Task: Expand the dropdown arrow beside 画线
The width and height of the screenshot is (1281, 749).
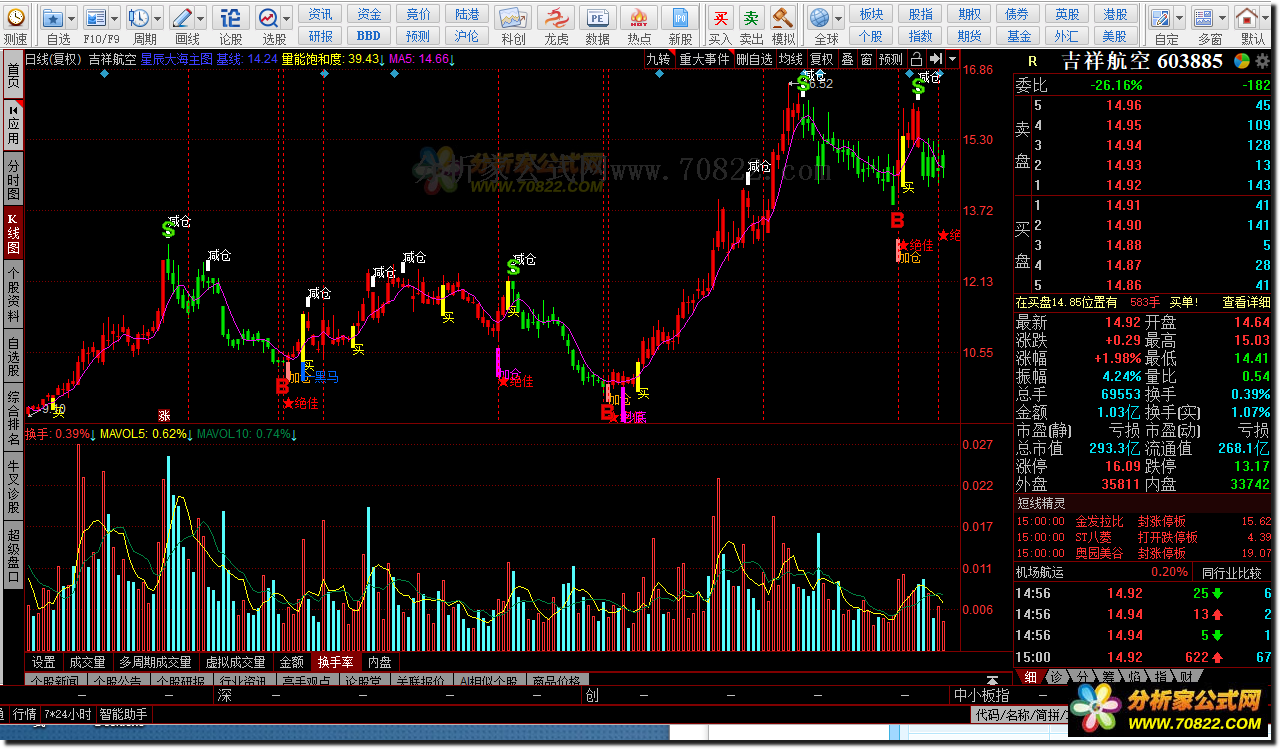Action: click(201, 19)
